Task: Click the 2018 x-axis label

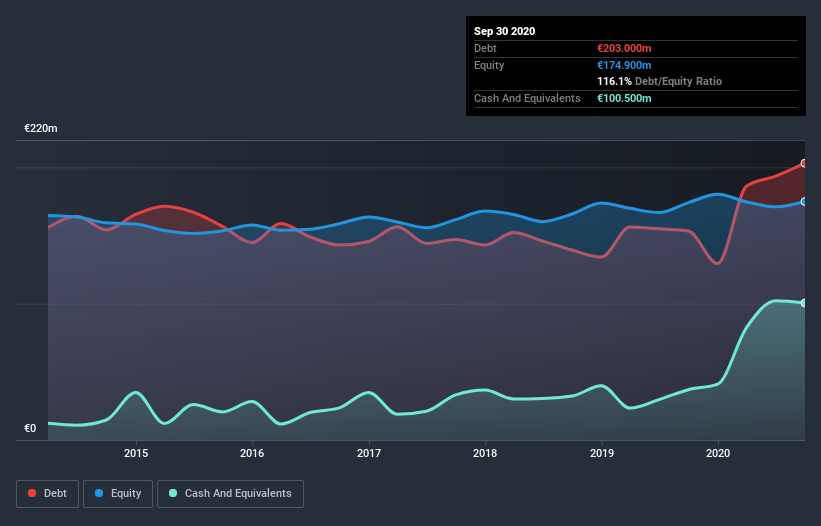Action: pos(485,453)
